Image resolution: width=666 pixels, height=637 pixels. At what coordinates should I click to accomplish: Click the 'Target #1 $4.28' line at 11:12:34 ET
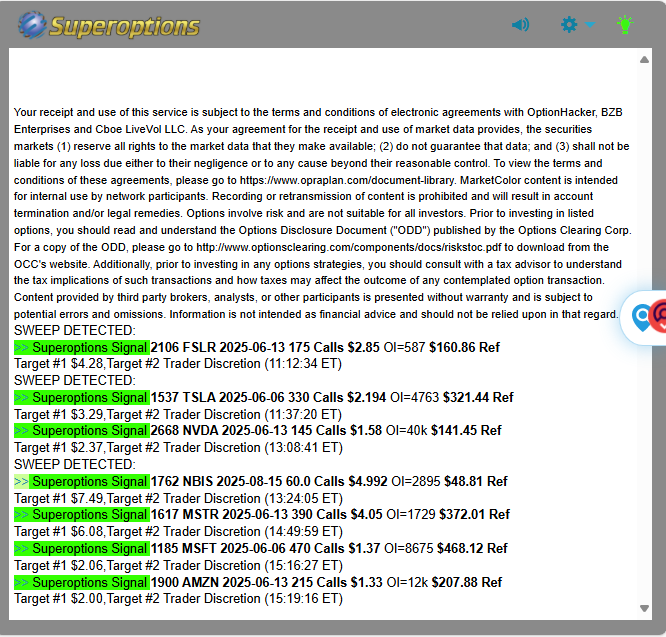(x=178, y=364)
